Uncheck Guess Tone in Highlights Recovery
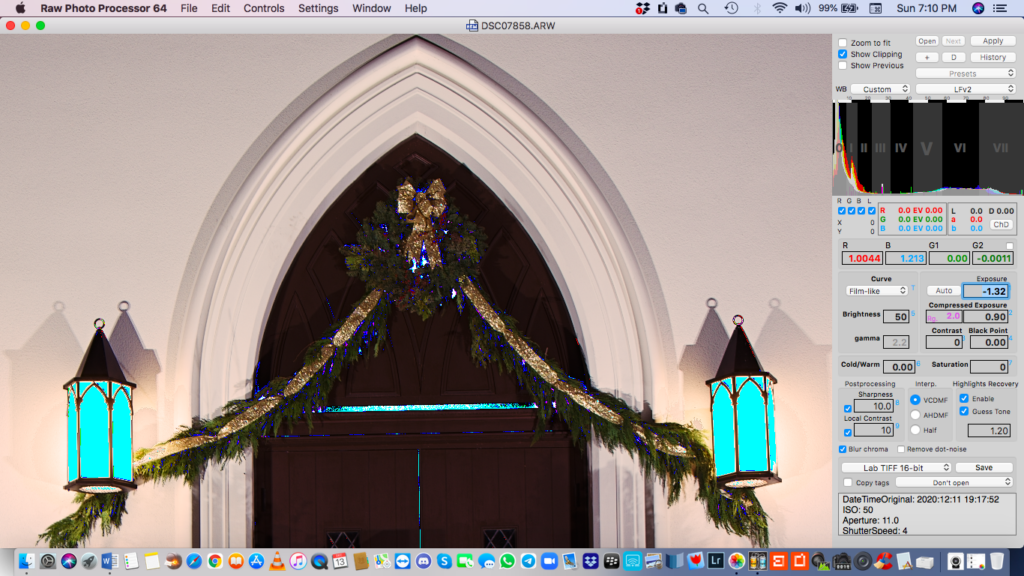 (x=964, y=411)
